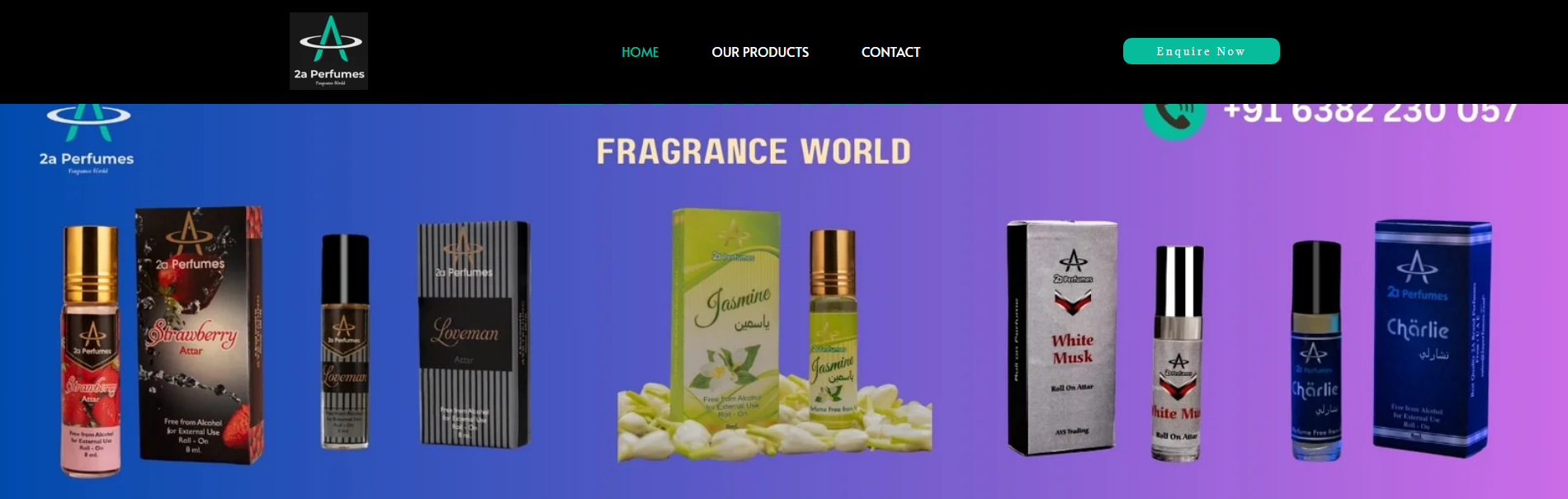Select the Strawberry Attar black box

[200, 334]
